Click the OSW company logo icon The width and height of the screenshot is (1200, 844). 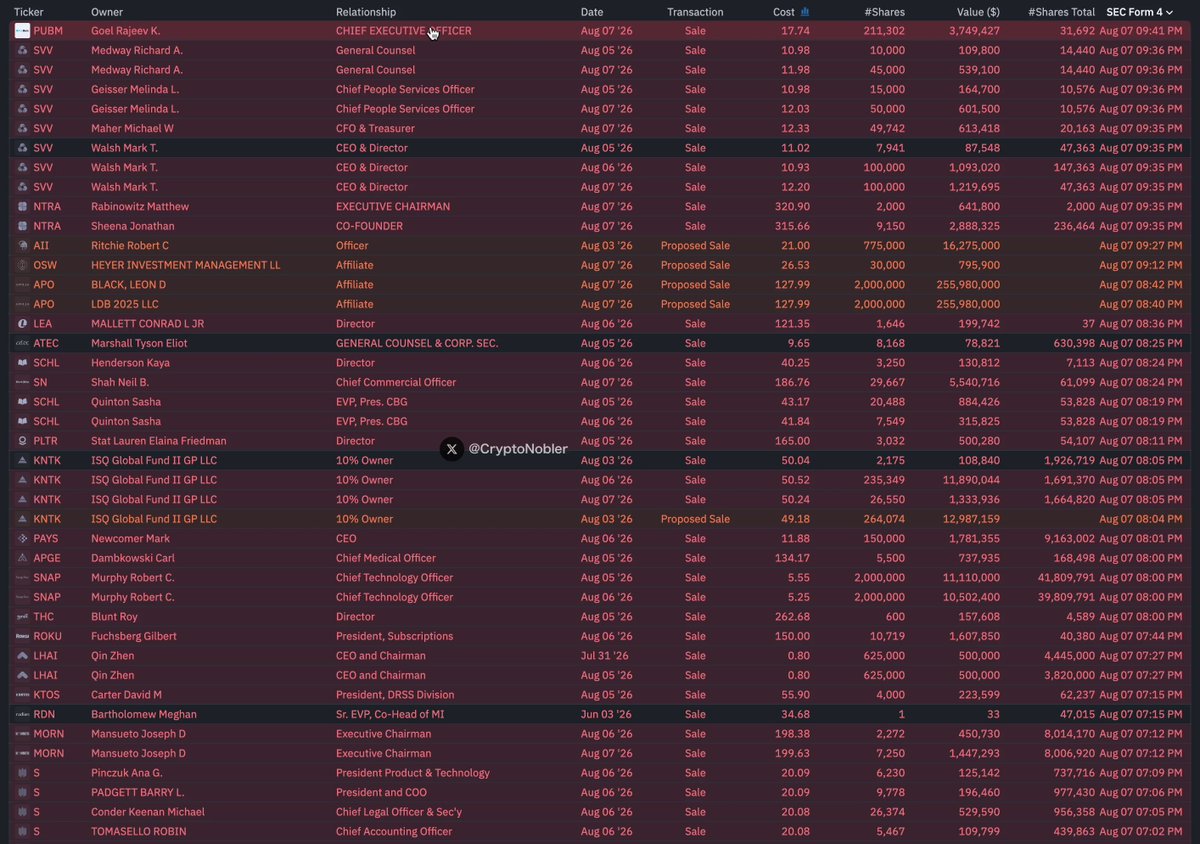point(22,265)
